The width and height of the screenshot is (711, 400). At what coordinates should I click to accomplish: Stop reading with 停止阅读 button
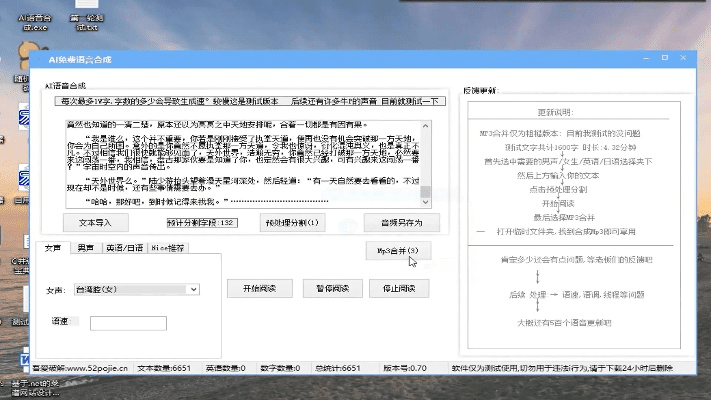(x=399, y=288)
